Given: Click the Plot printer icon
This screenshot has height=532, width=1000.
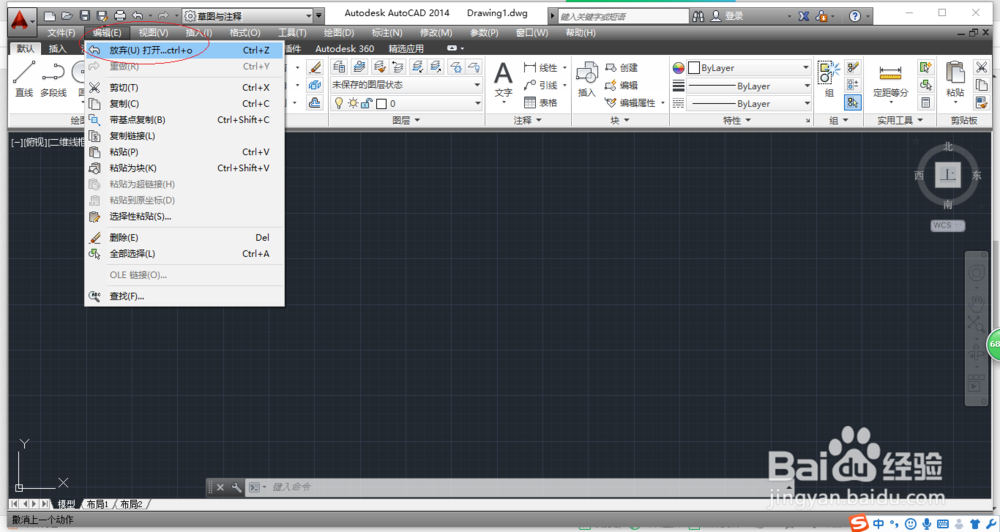Looking at the screenshot, I should [x=120, y=16].
